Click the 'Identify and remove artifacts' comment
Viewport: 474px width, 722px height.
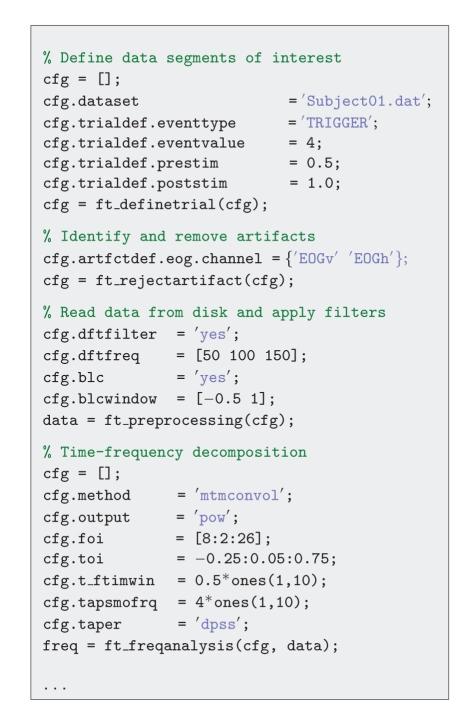pos(179,236)
